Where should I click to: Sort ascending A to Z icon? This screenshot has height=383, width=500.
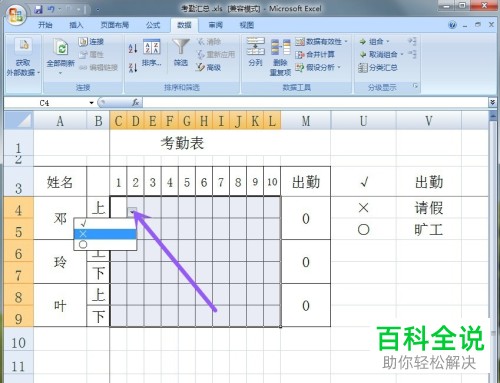tap(133, 49)
